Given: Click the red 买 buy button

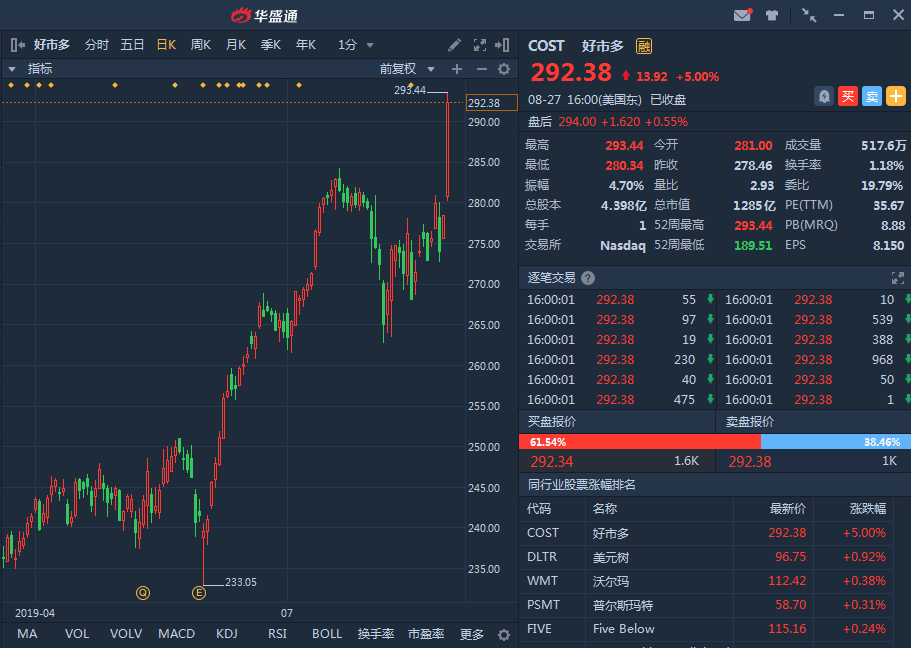Looking at the screenshot, I should pyautogui.click(x=848, y=96).
